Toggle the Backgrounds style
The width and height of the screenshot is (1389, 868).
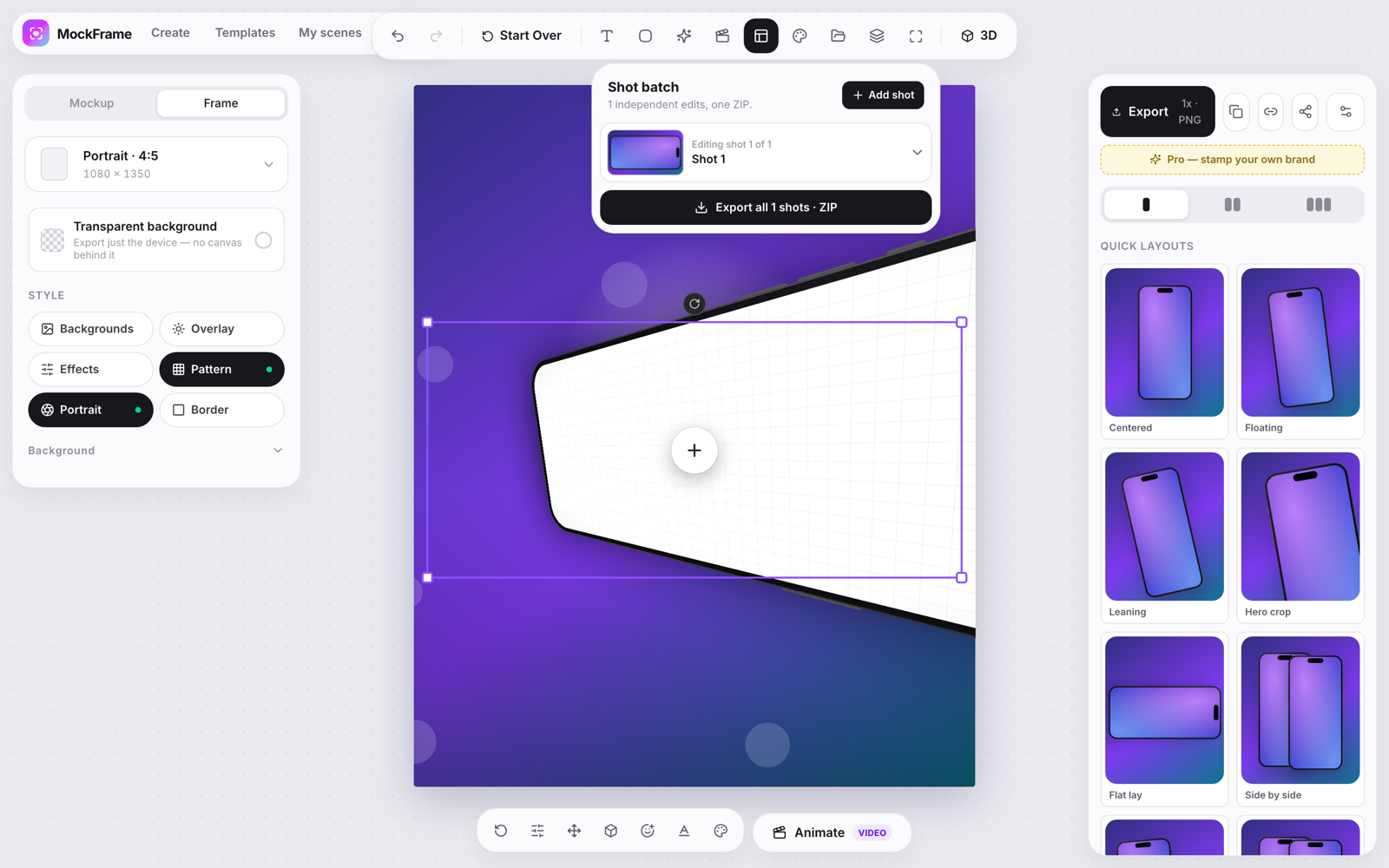[x=90, y=329]
